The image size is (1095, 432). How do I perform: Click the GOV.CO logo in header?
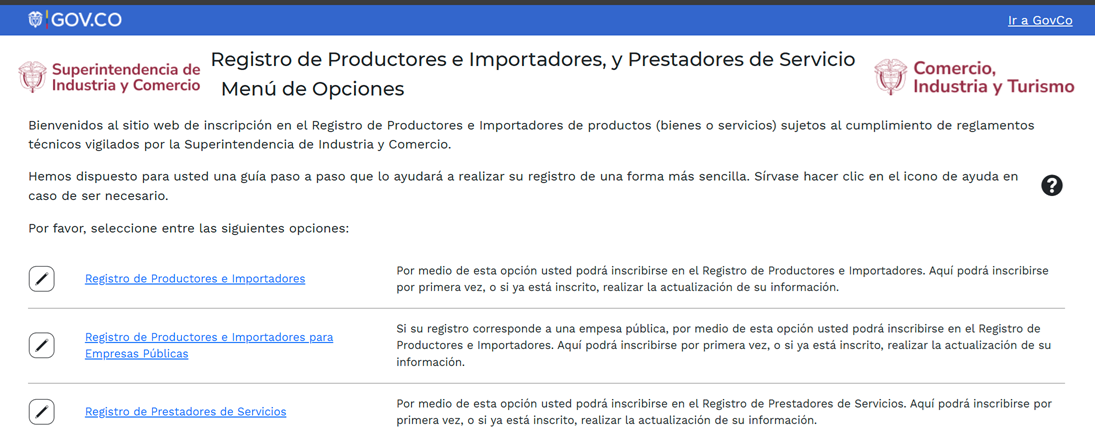click(x=75, y=20)
